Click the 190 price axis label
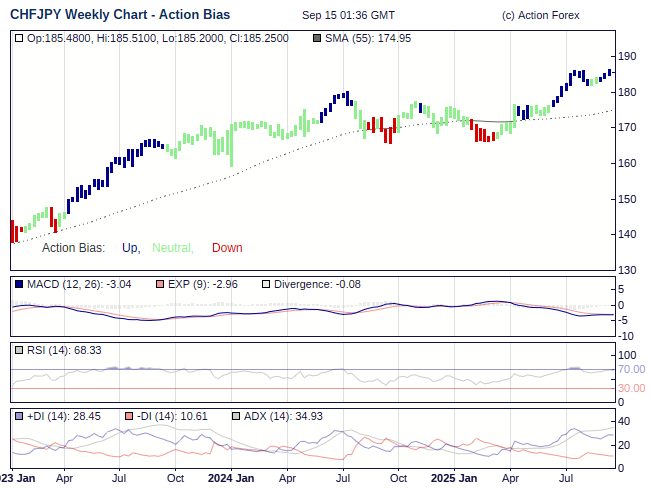 (627, 56)
